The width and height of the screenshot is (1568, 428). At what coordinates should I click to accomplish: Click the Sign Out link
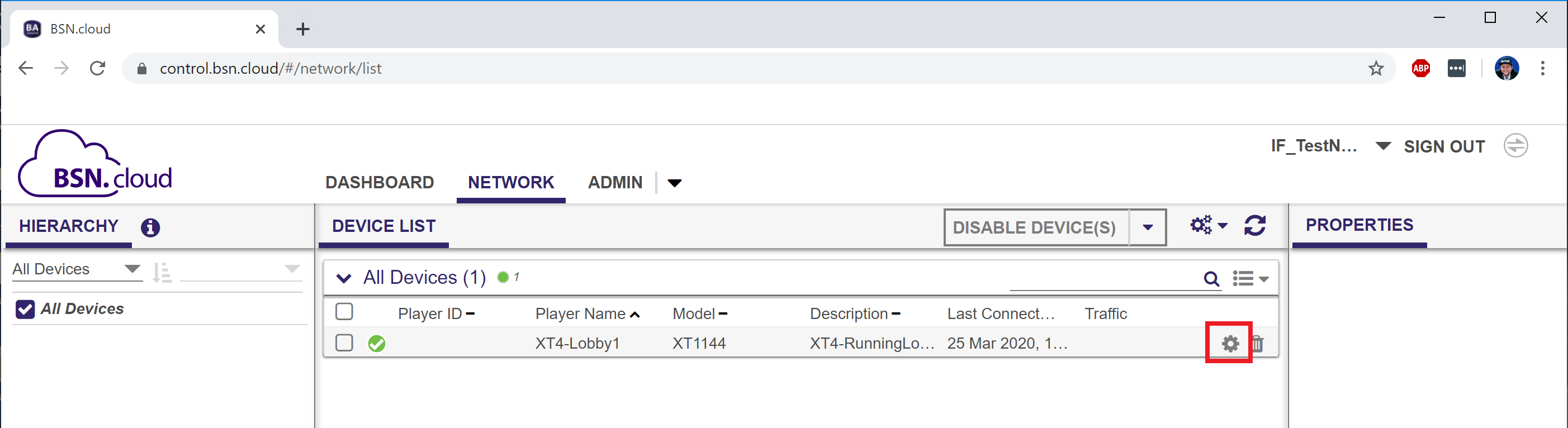coord(1444,147)
